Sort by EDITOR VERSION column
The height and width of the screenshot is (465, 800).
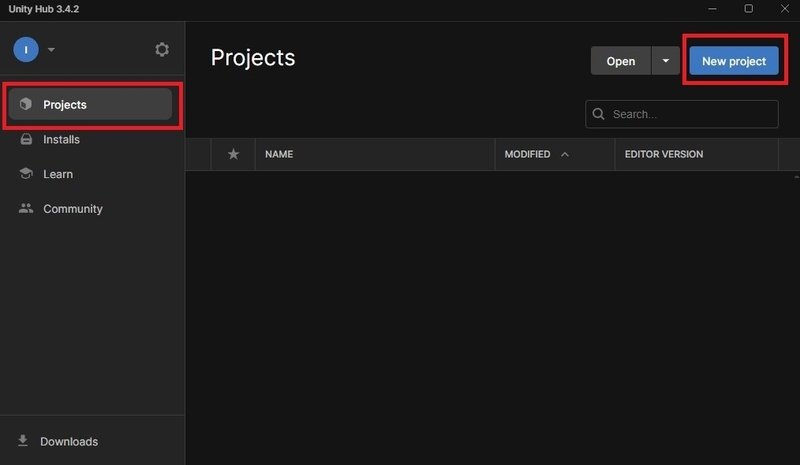[664, 154]
